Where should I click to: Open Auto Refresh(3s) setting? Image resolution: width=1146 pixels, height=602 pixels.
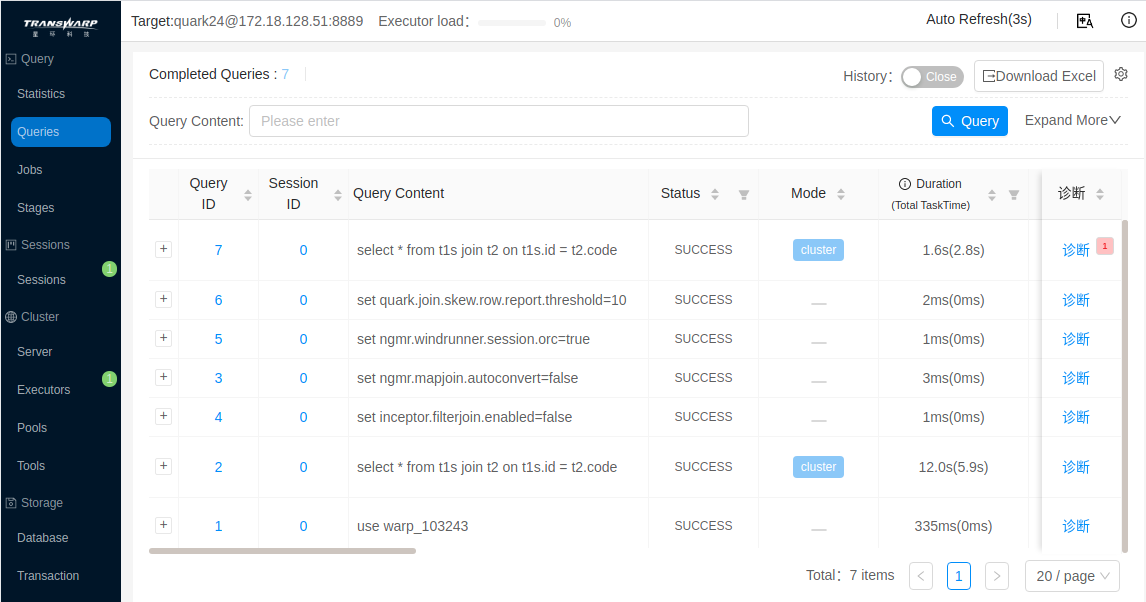point(979,20)
